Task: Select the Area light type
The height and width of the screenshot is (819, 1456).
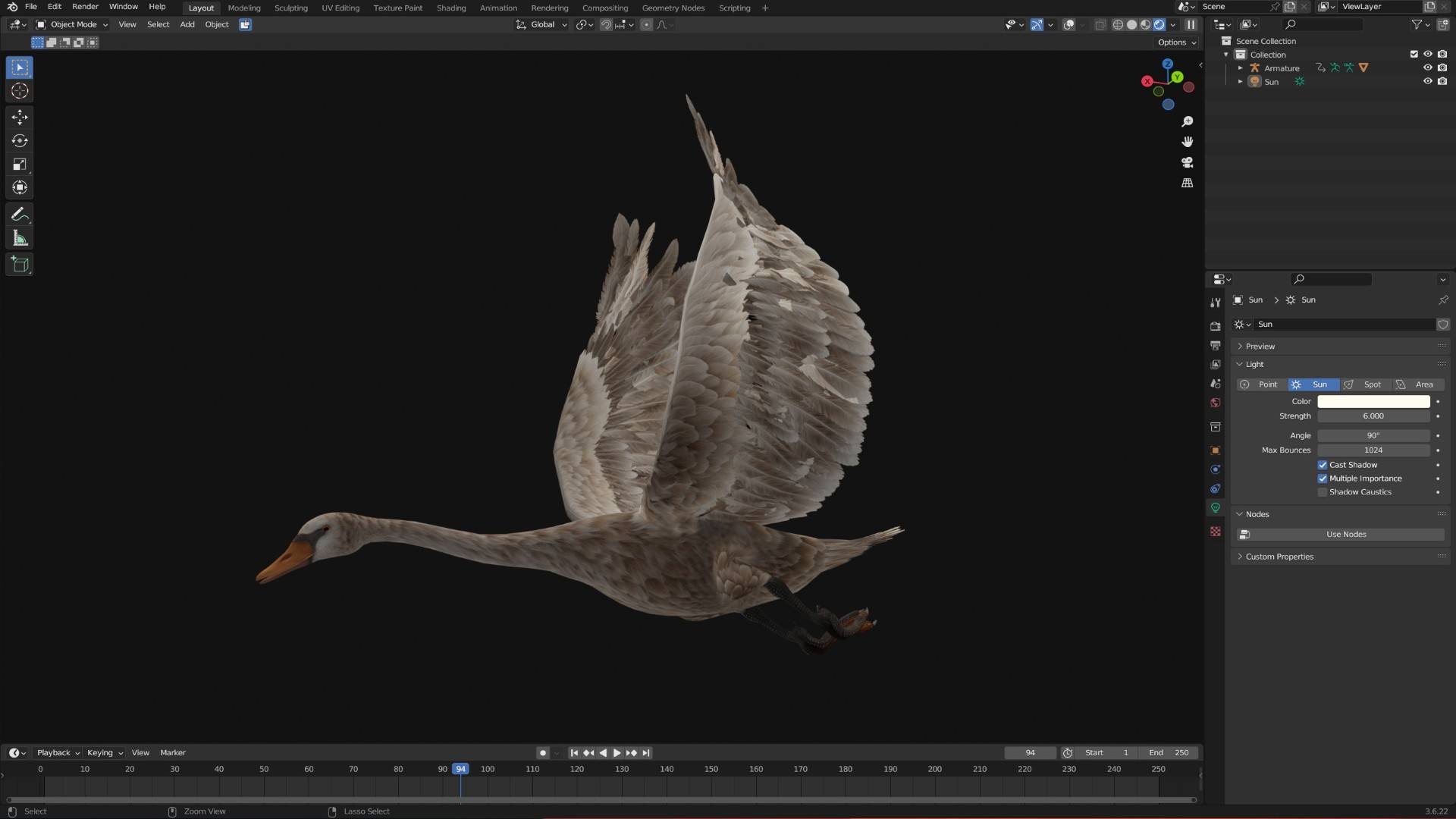Action: coord(1418,384)
